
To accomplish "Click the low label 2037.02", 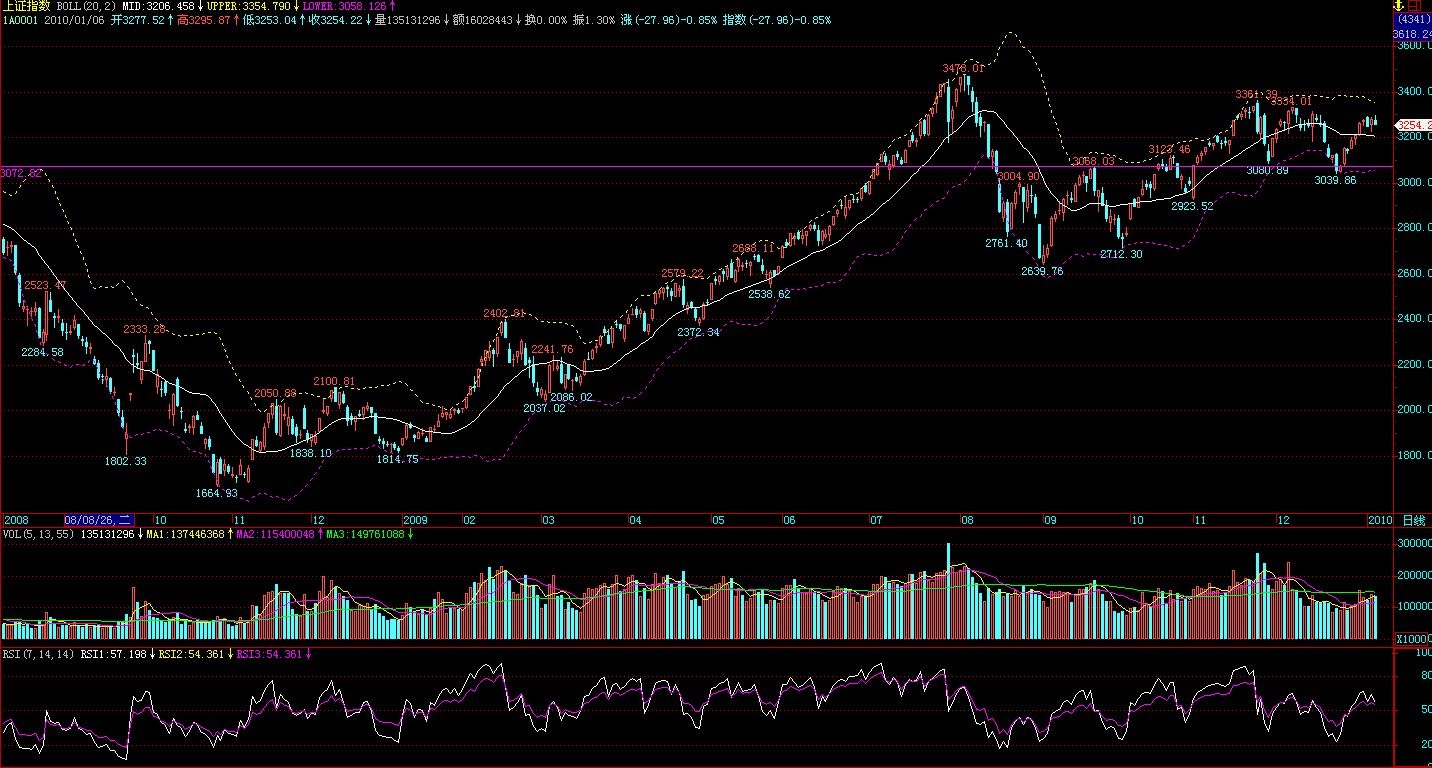I will click(545, 408).
